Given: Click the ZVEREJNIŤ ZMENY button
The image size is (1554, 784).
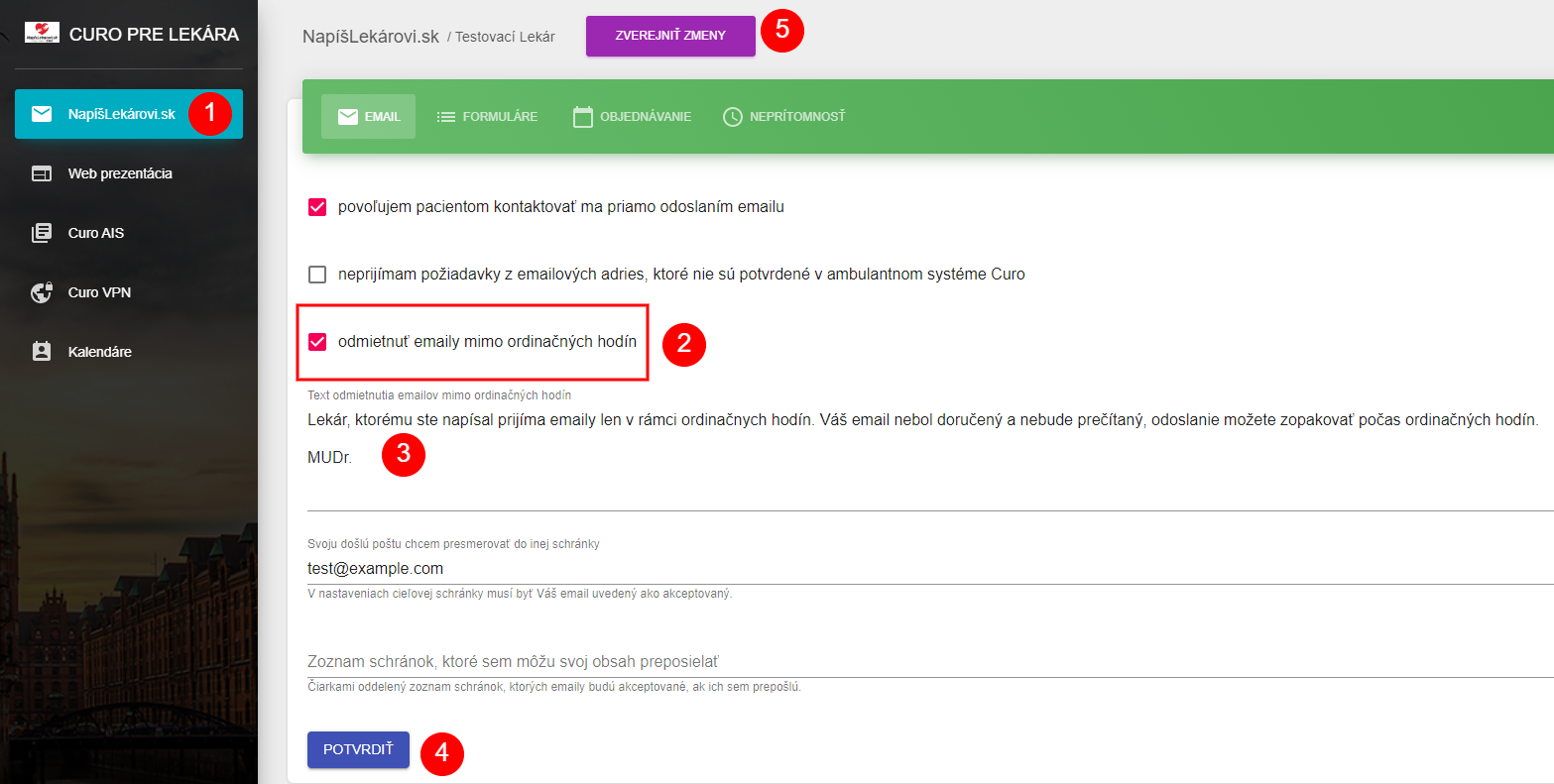Looking at the screenshot, I should point(670,36).
